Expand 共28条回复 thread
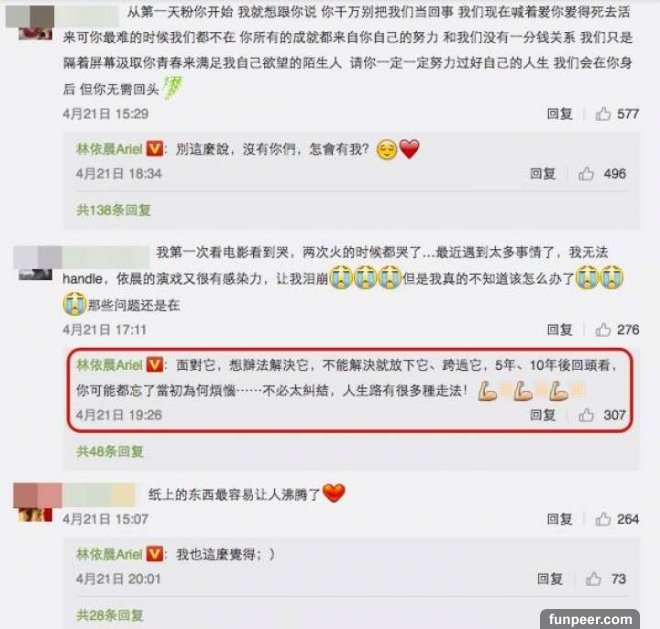The image size is (660, 629). (x=110, y=615)
